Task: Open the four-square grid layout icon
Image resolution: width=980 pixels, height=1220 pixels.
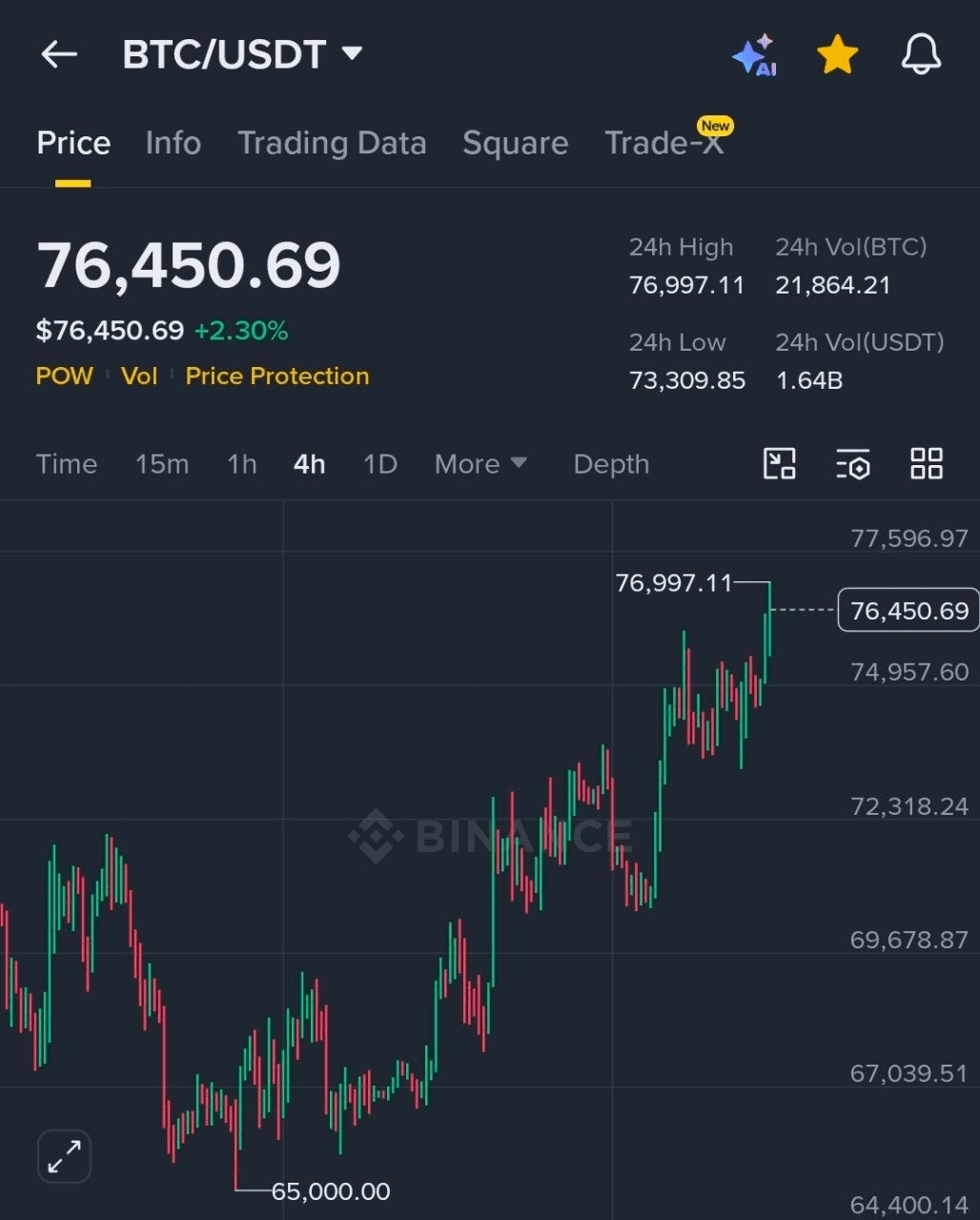Action: pos(926,464)
